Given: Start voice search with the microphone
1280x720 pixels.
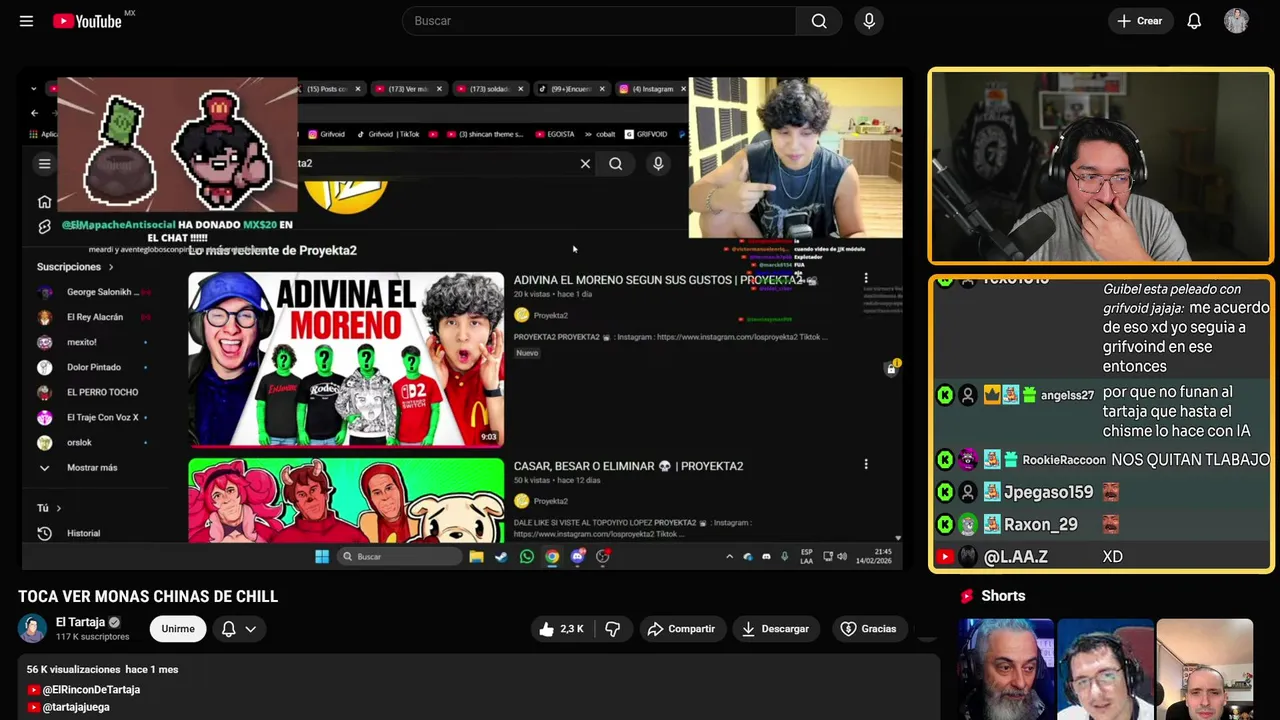Looking at the screenshot, I should [x=869, y=21].
